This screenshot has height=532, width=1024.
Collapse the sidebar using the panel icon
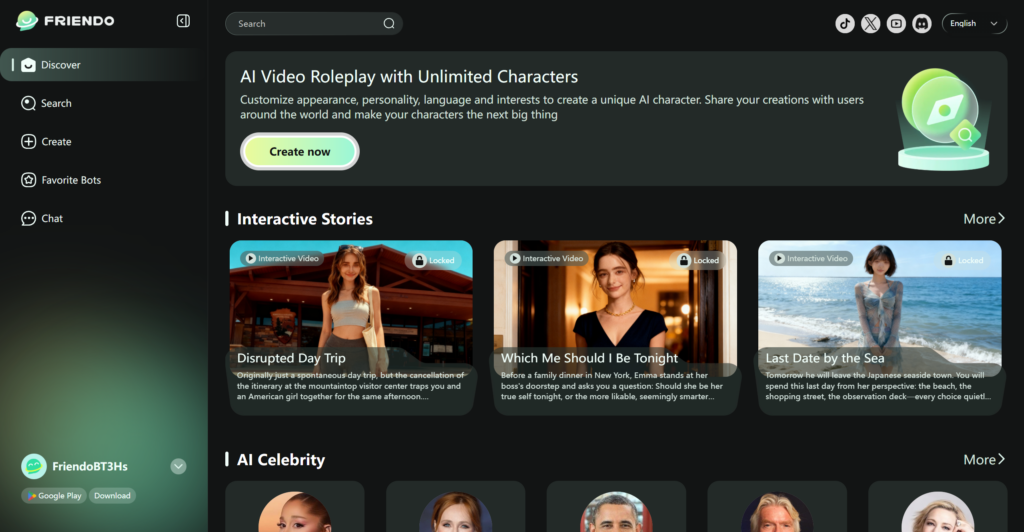pos(183,21)
